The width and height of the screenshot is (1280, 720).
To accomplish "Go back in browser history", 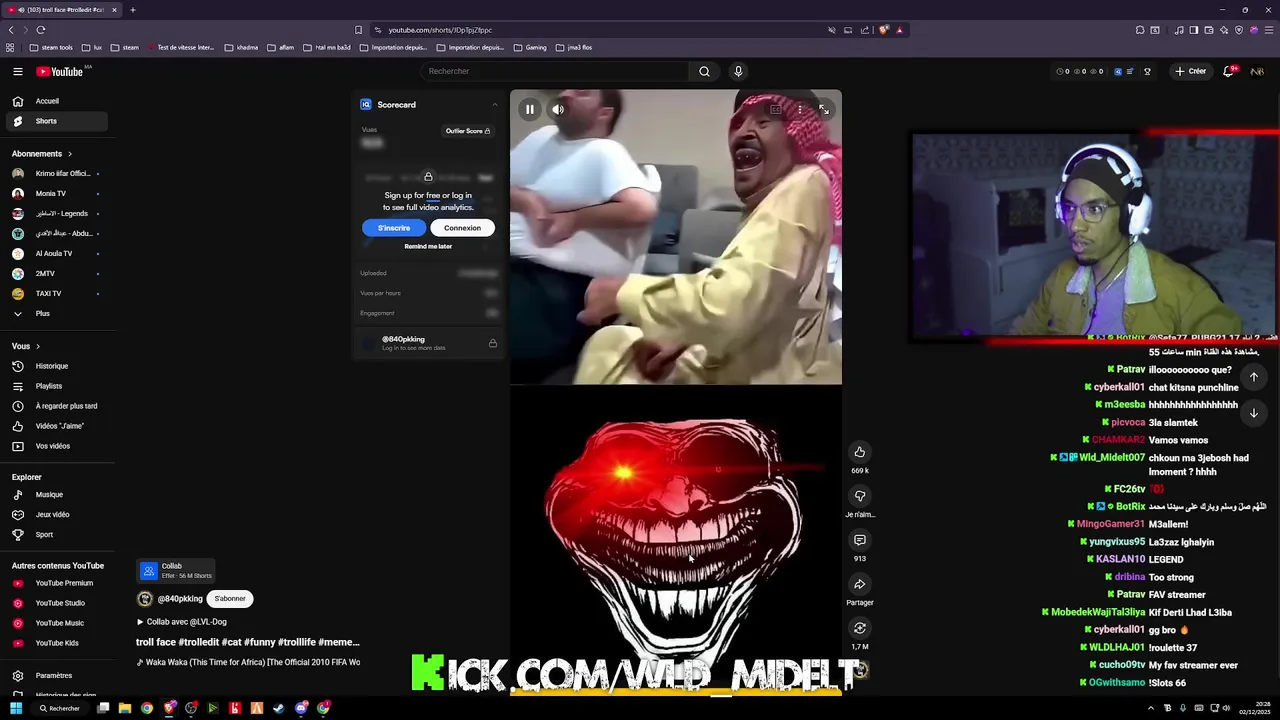I will 11,30.
